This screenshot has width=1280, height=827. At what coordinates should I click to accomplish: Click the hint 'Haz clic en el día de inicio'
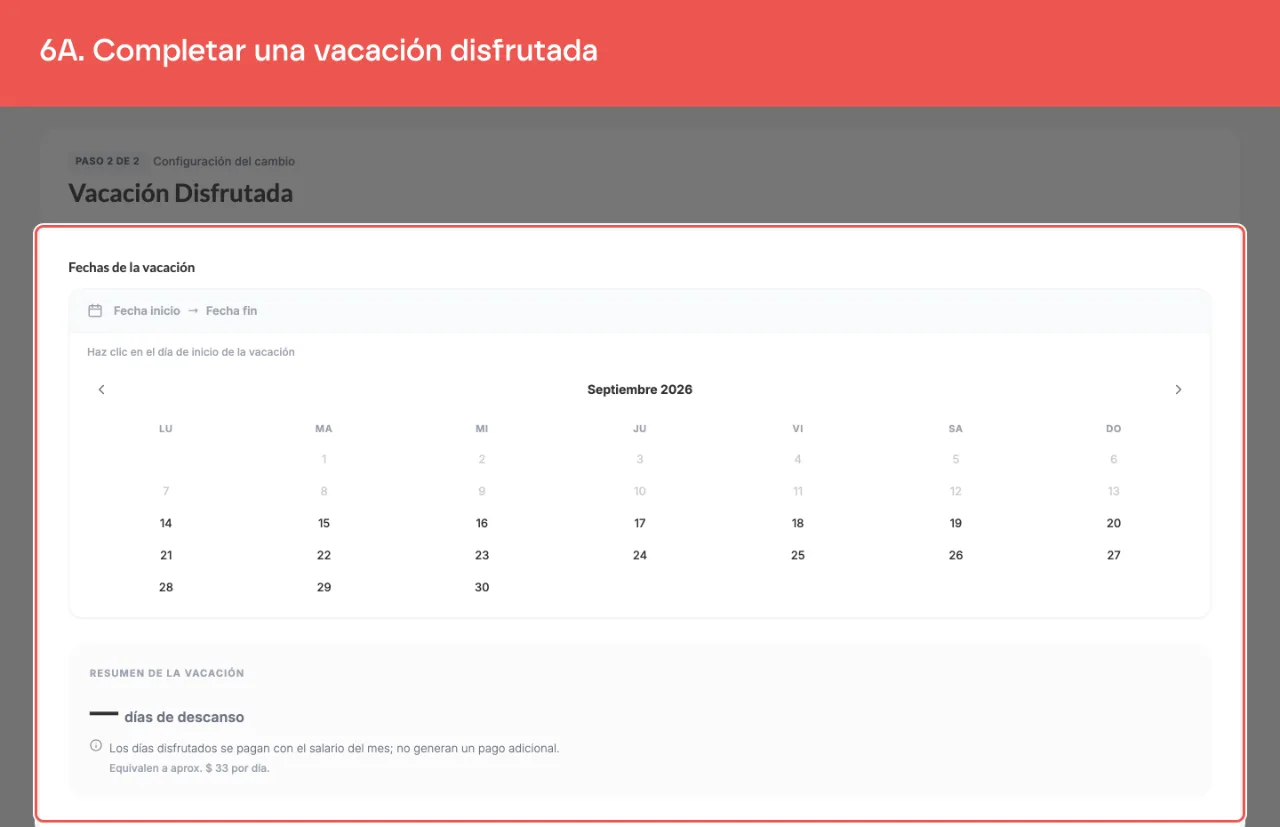(191, 352)
